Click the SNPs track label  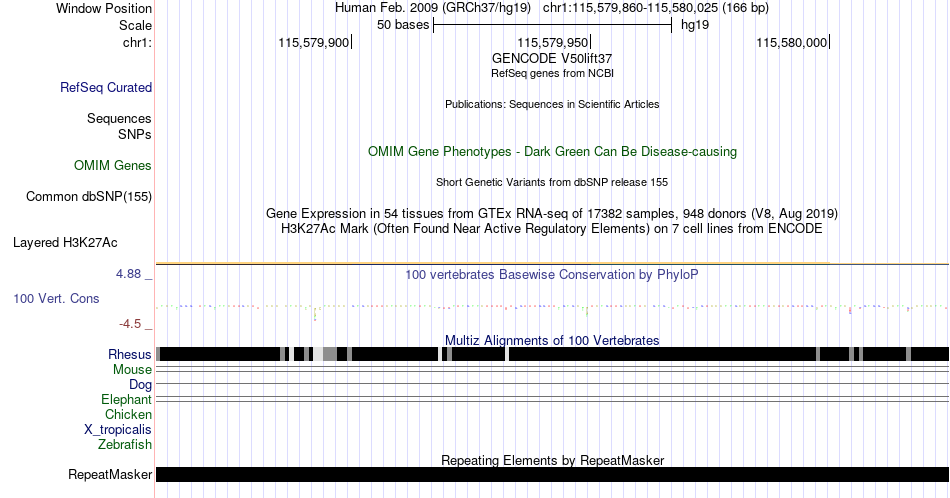[135, 134]
